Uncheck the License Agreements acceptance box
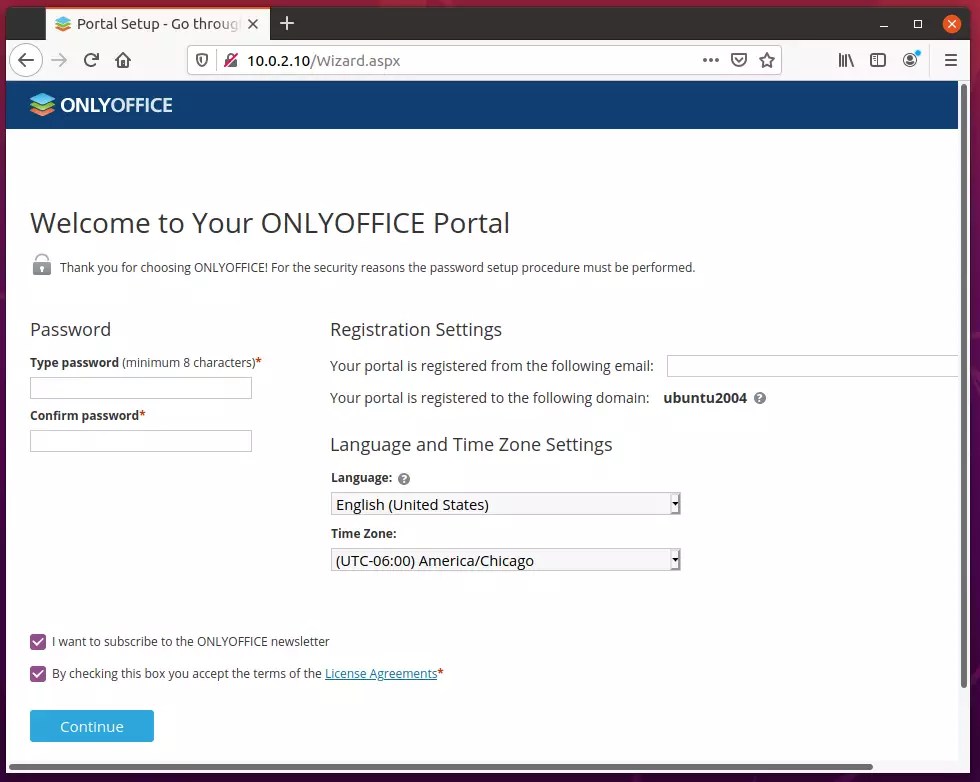Screen dimensions: 980x782 (x=37, y=673)
